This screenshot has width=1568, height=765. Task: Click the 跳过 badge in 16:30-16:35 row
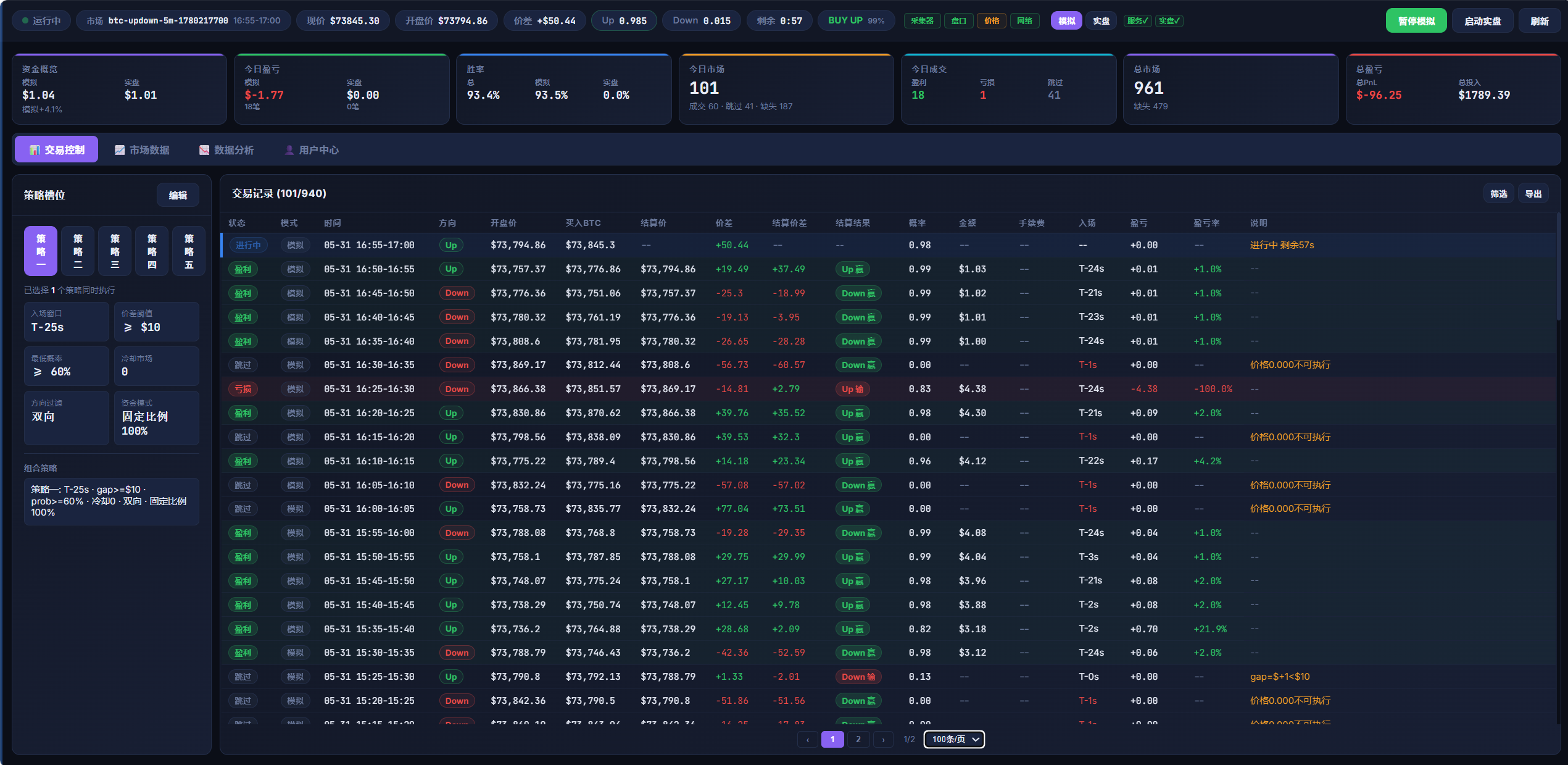pos(243,365)
